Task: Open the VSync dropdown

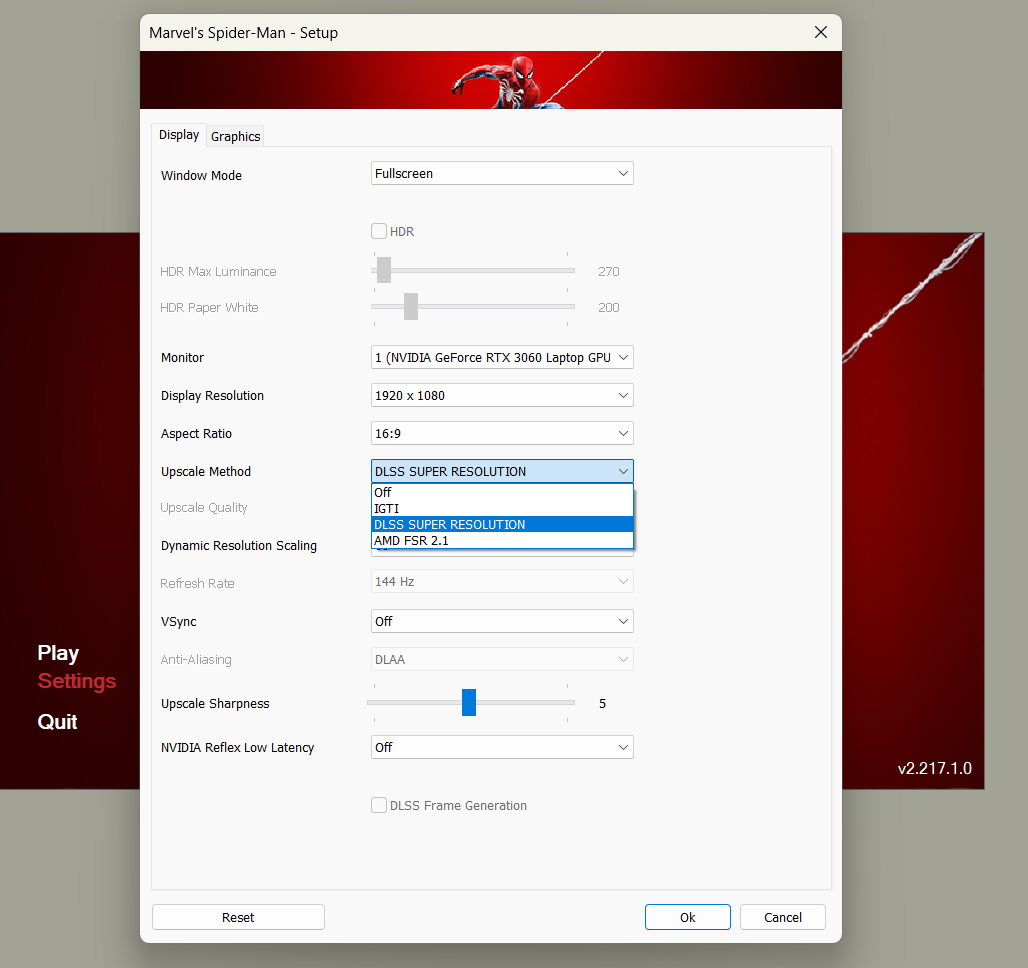Action: pos(502,621)
